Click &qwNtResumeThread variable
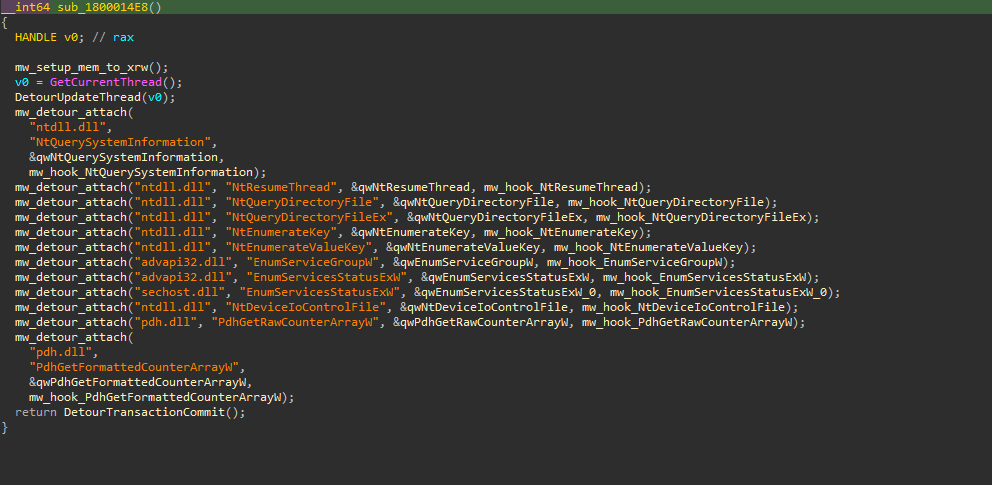The height and width of the screenshot is (485, 992). (x=411, y=188)
